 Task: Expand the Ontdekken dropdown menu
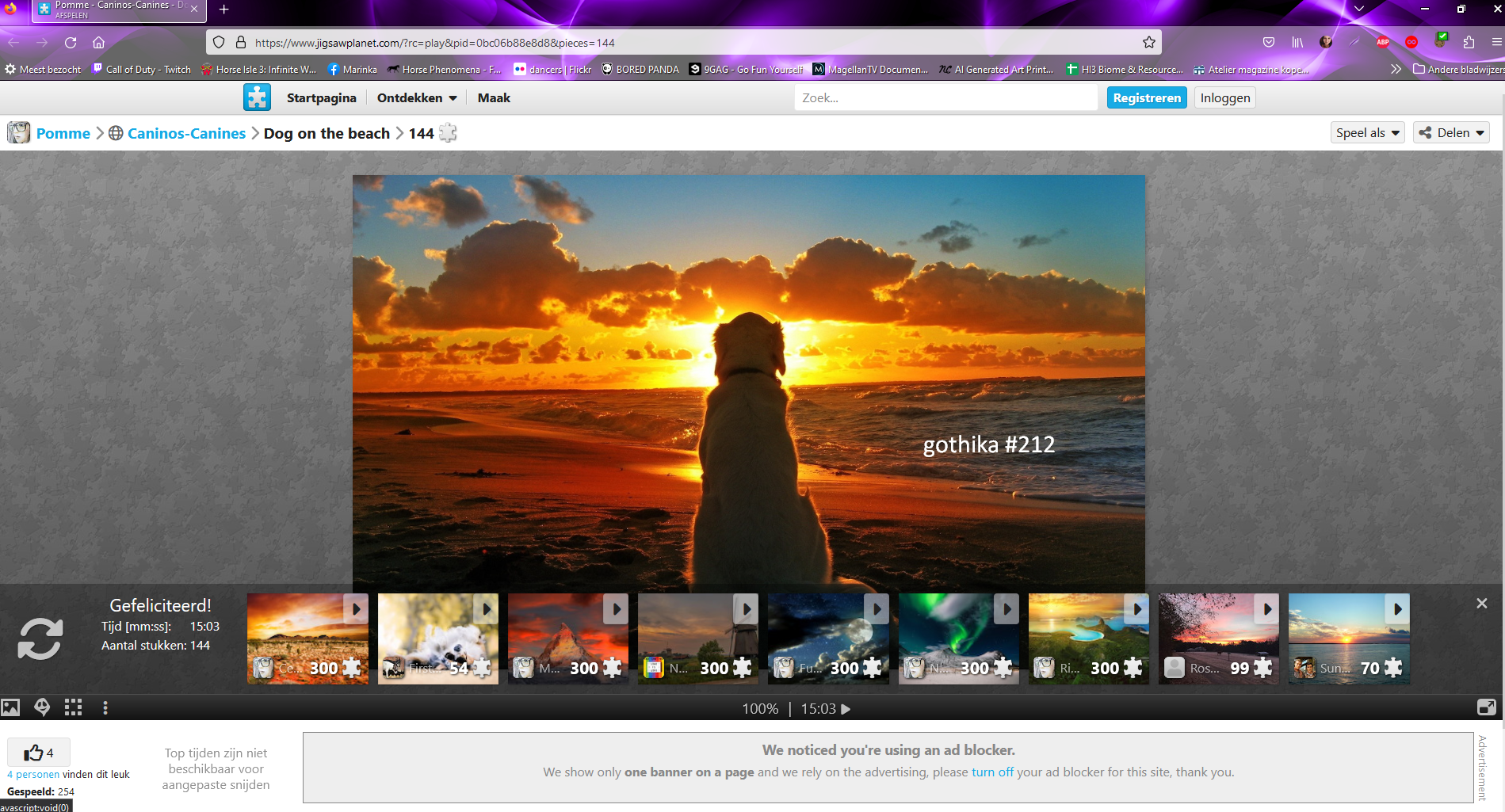tap(417, 97)
